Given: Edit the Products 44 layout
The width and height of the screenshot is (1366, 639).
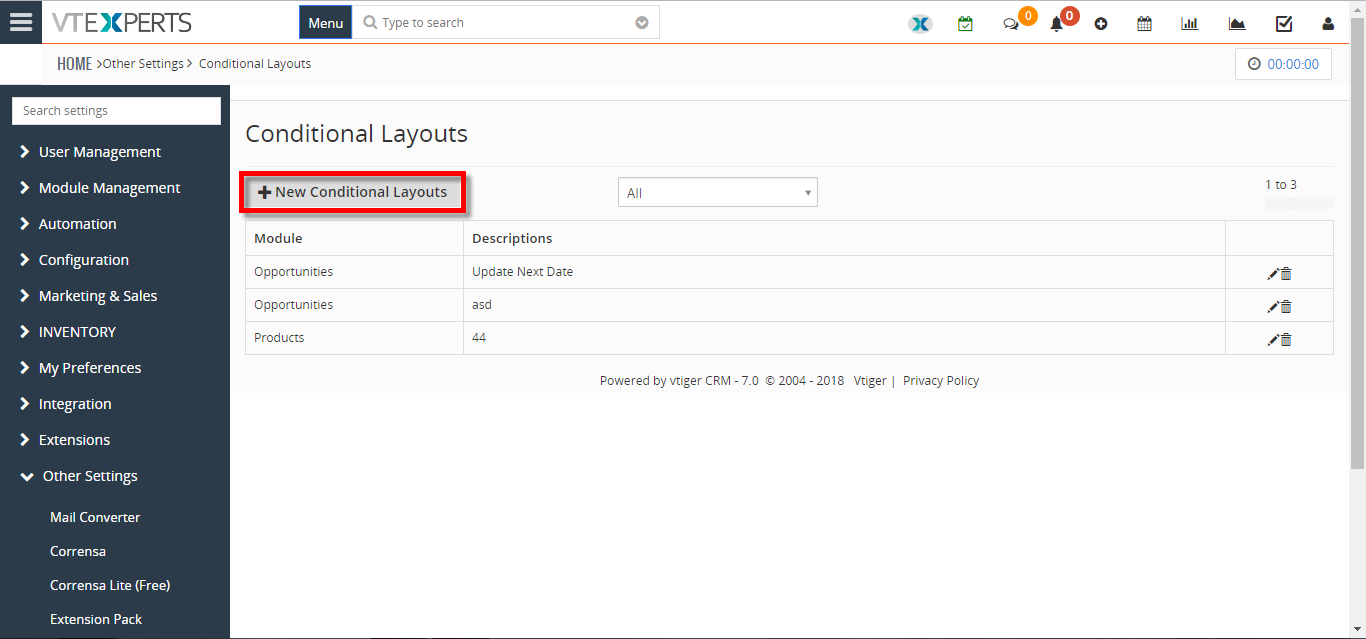Looking at the screenshot, I should 1273,340.
